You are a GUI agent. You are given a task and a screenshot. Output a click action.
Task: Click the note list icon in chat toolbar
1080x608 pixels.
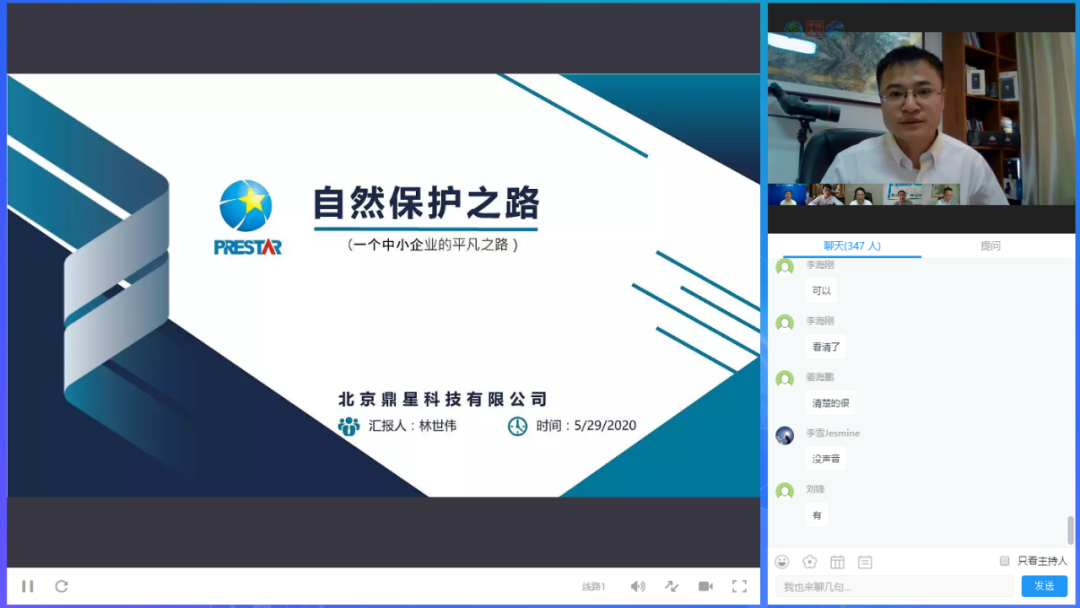pyautogui.click(x=865, y=562)
